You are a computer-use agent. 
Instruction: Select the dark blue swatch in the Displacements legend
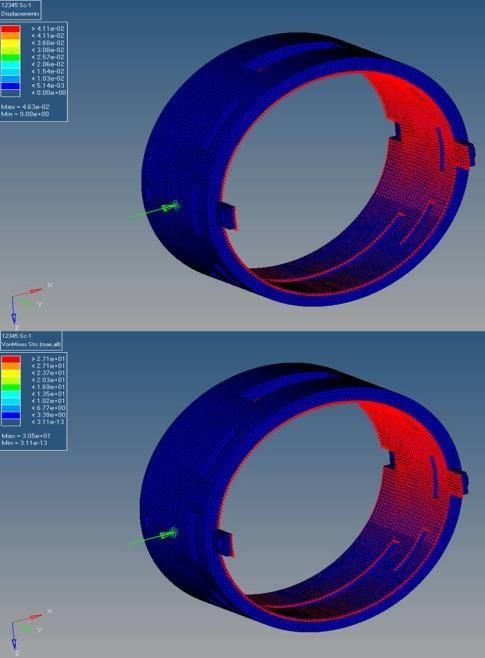[10, 86]
